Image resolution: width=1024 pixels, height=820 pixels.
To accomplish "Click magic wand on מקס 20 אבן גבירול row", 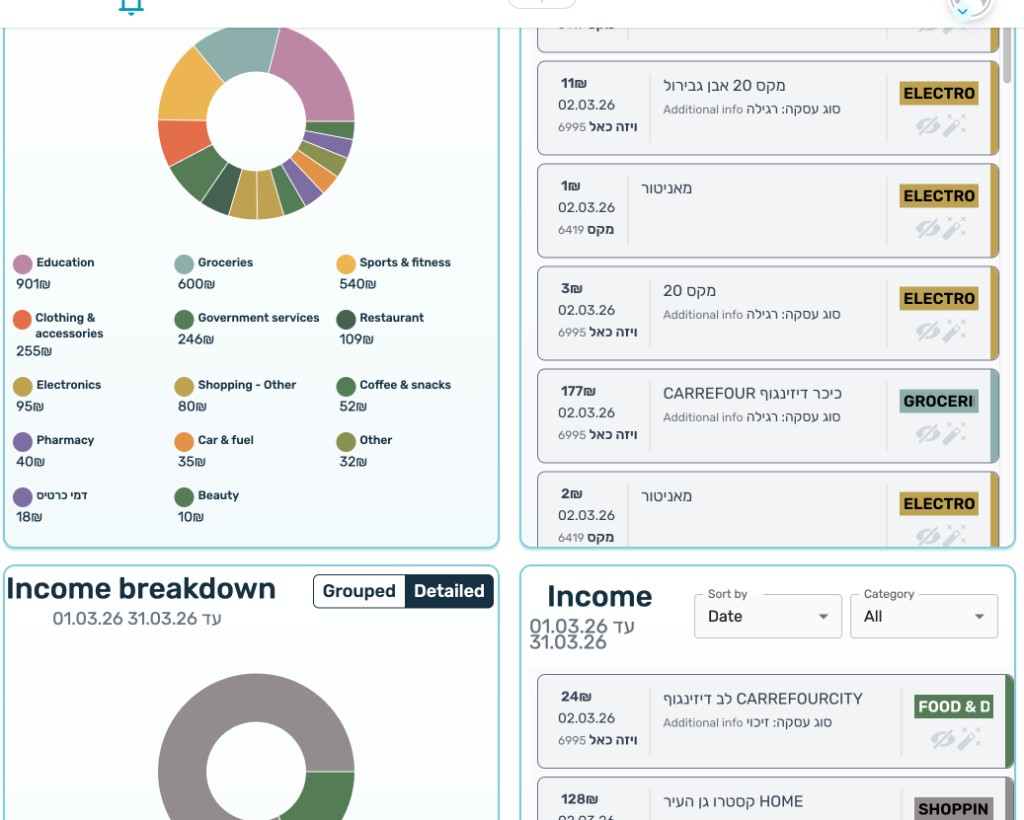I will pos(955,126).
